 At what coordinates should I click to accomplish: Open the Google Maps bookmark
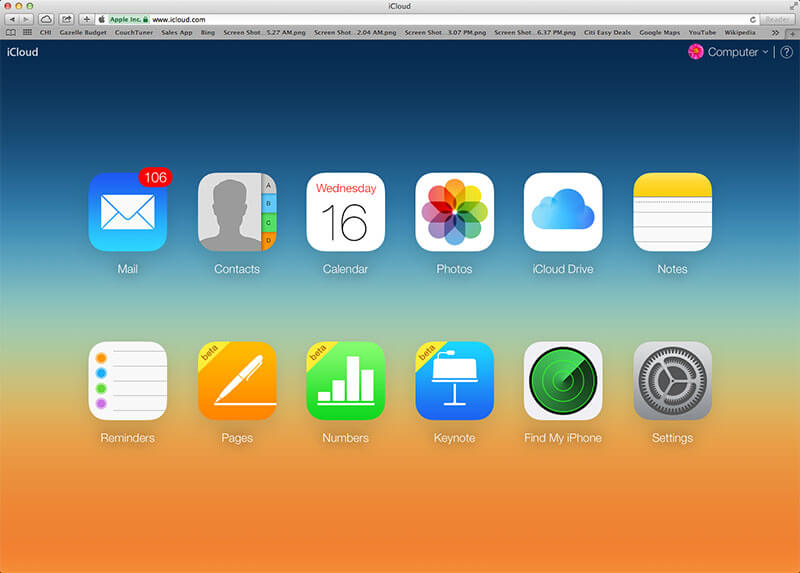(660, 32)
